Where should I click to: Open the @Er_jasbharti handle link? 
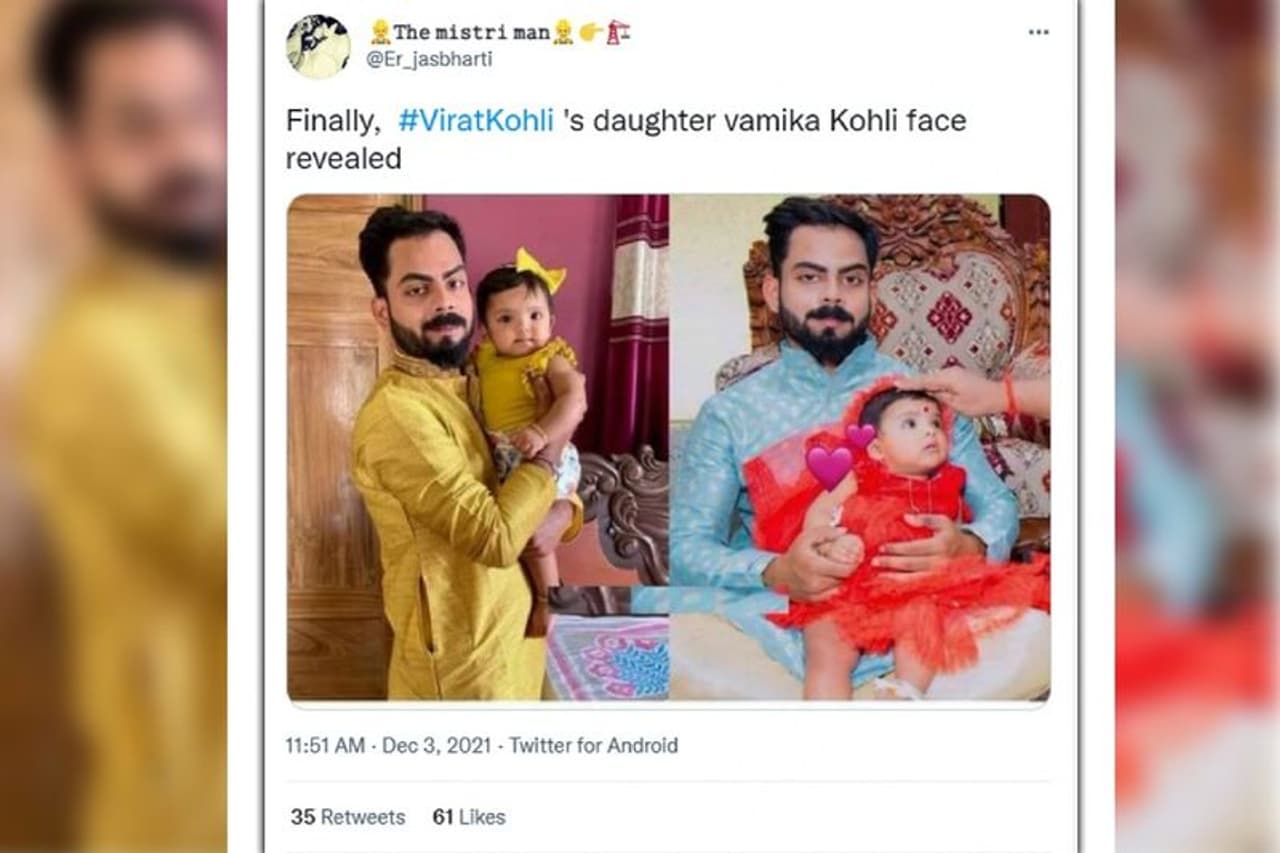429,60
